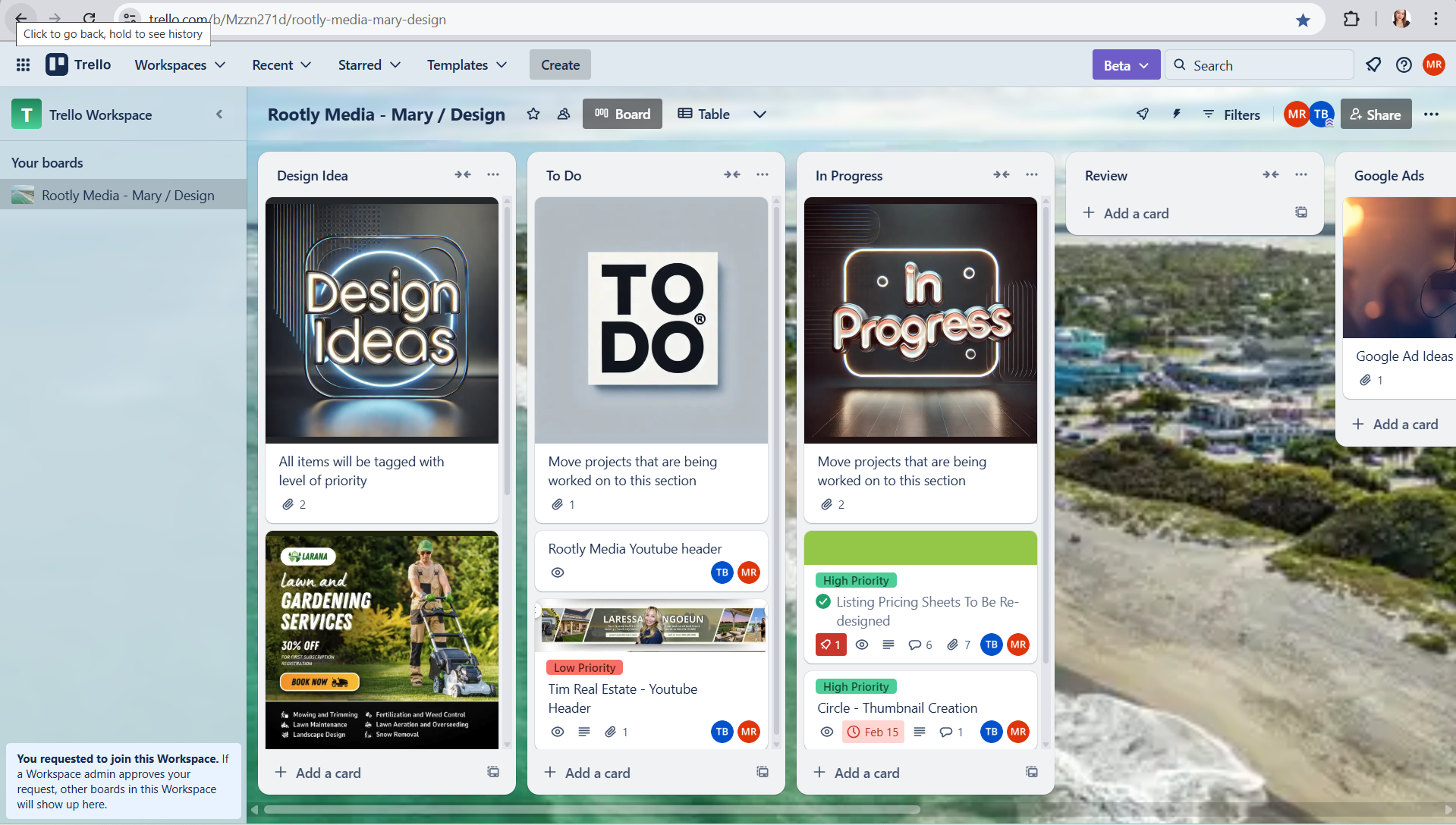Mark Listing Pricing Sheets card incomplete
The height and width of the screenshot is (825, 1456).
[823, 602]
